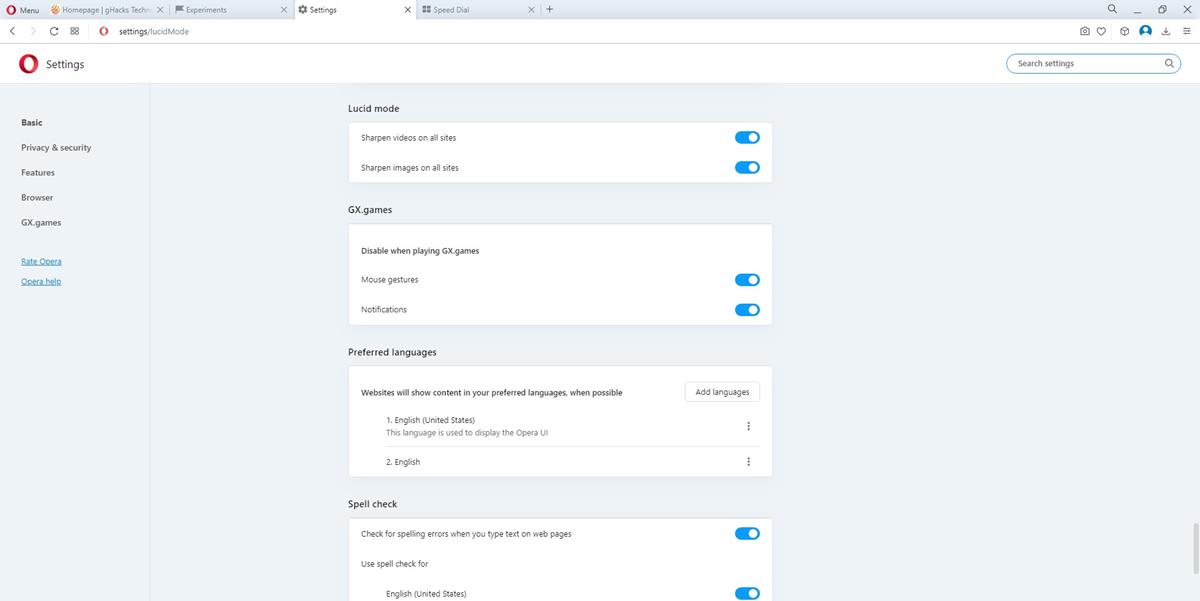Click the back navigation arrow
This screenshot has width=1200, height=601.
12,31
